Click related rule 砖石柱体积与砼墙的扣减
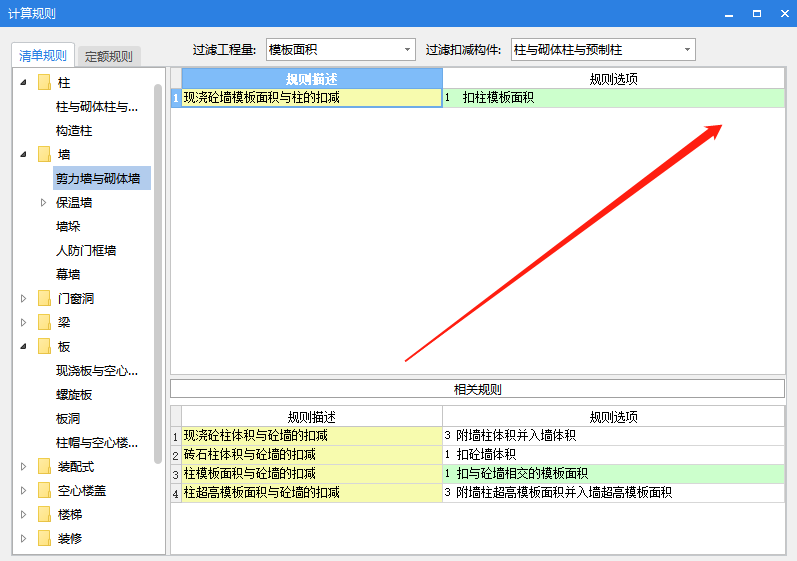The width and height of the screenshot is (797, 561). [312, 454]
